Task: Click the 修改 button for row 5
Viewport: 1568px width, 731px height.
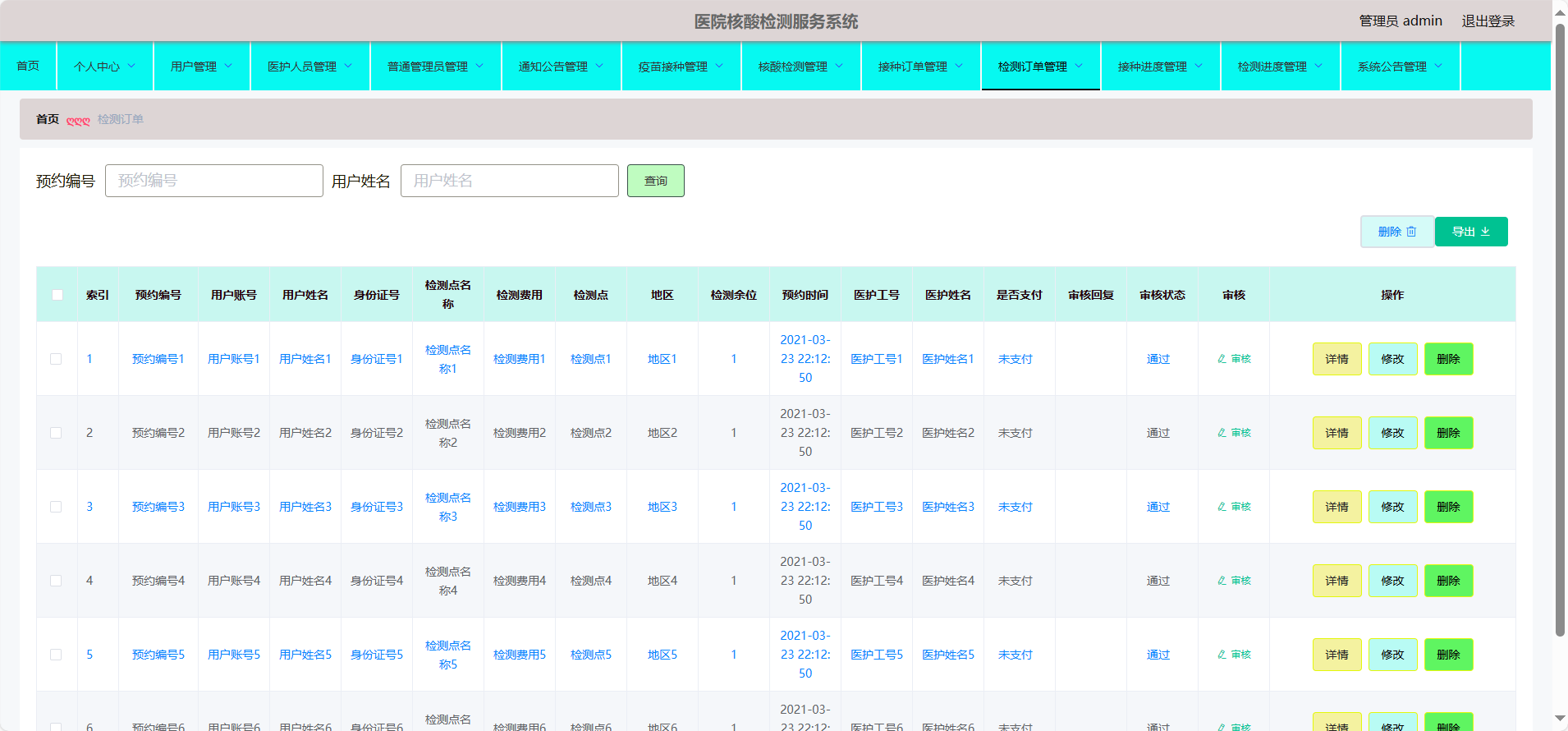Action: tap(1392, 655)
